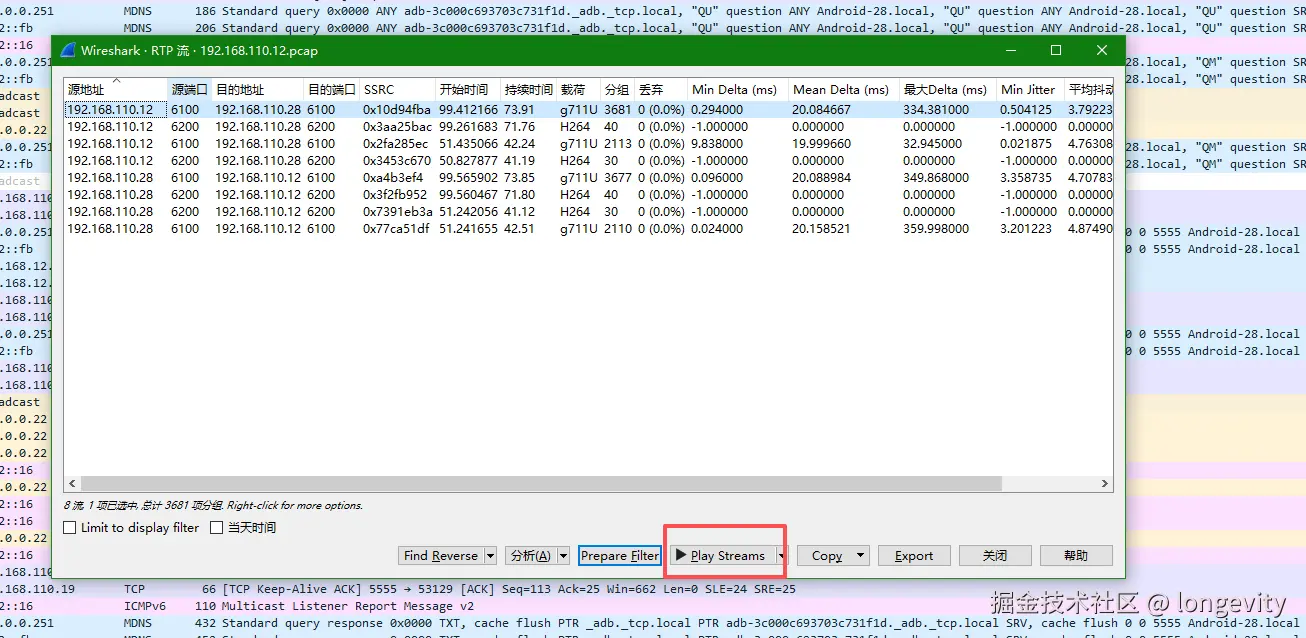Click the Export button
This screenshot has width=1306, height=638.
tap(914, 556)
